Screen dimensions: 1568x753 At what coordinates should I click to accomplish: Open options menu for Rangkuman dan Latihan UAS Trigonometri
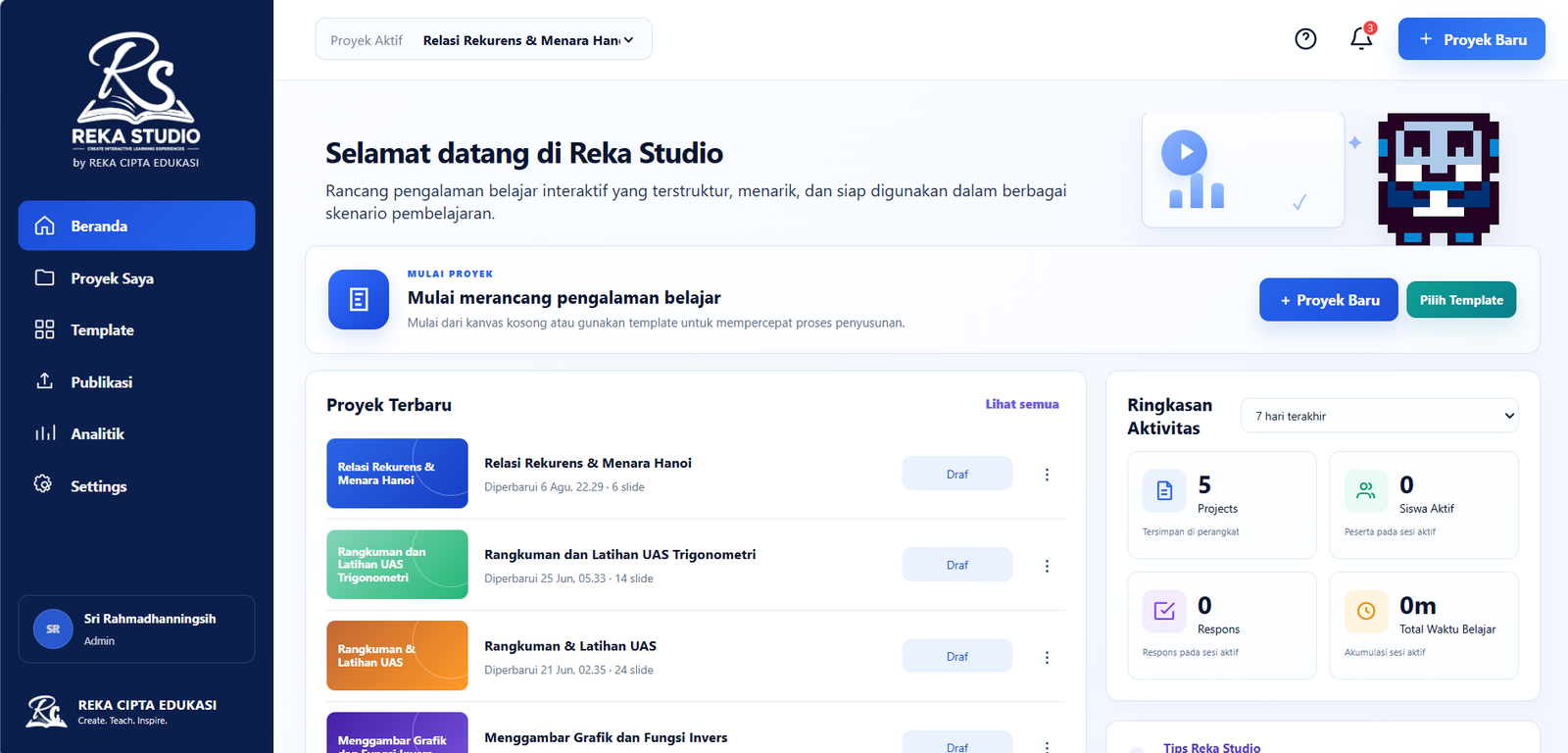(x=1047, y=566)
